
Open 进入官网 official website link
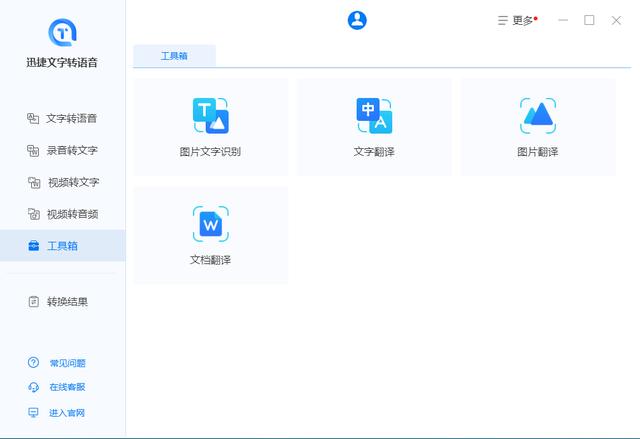tap(67, 412)
